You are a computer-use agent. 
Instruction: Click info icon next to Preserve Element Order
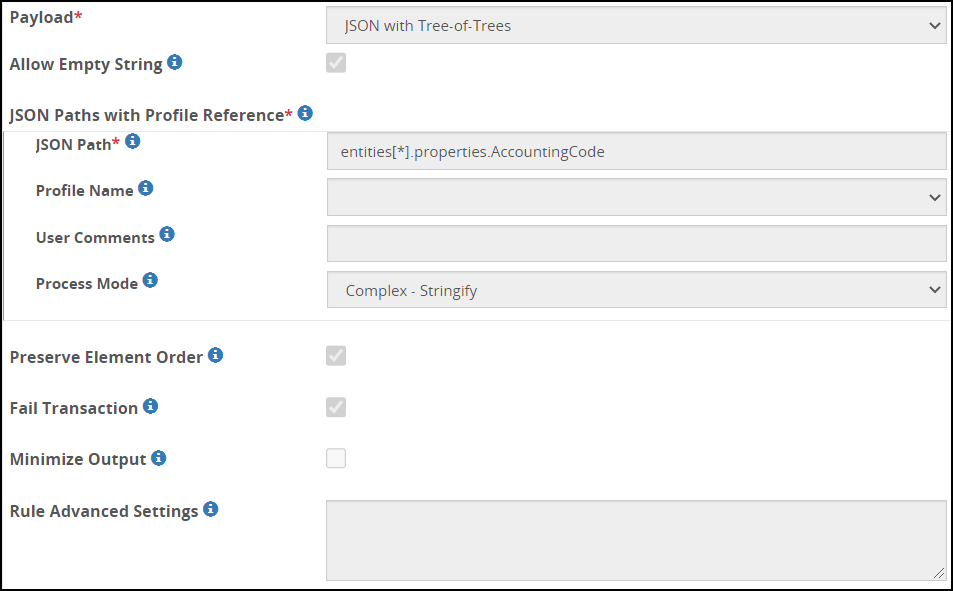click(215, 355)
